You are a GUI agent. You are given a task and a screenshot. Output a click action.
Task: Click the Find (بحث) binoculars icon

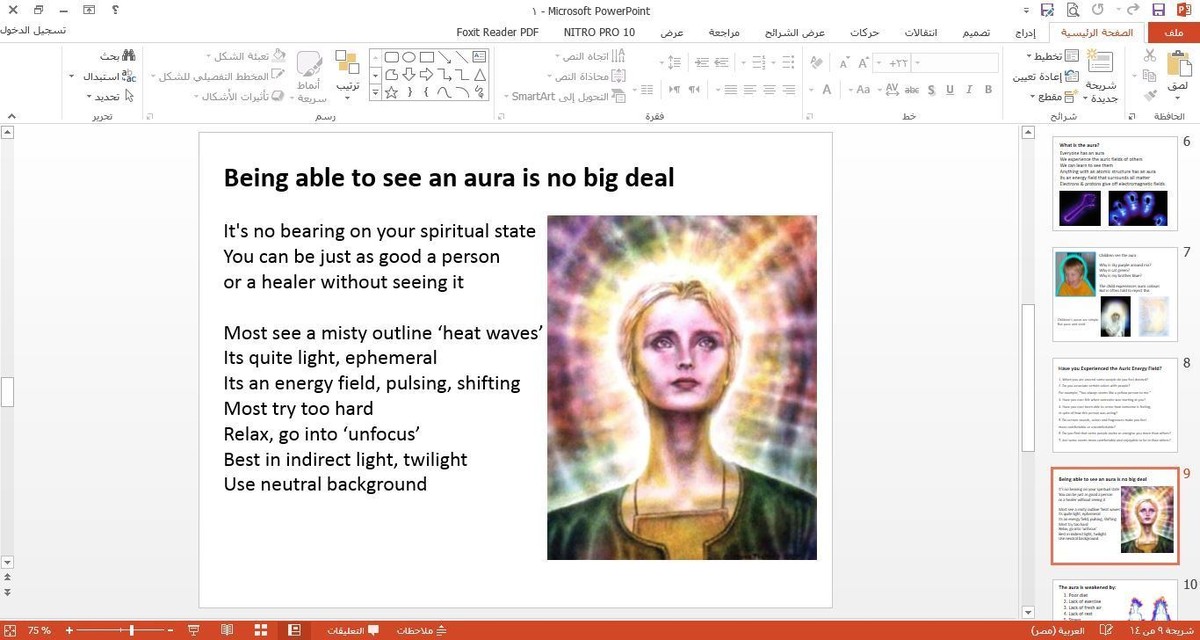tap(128, 56)
